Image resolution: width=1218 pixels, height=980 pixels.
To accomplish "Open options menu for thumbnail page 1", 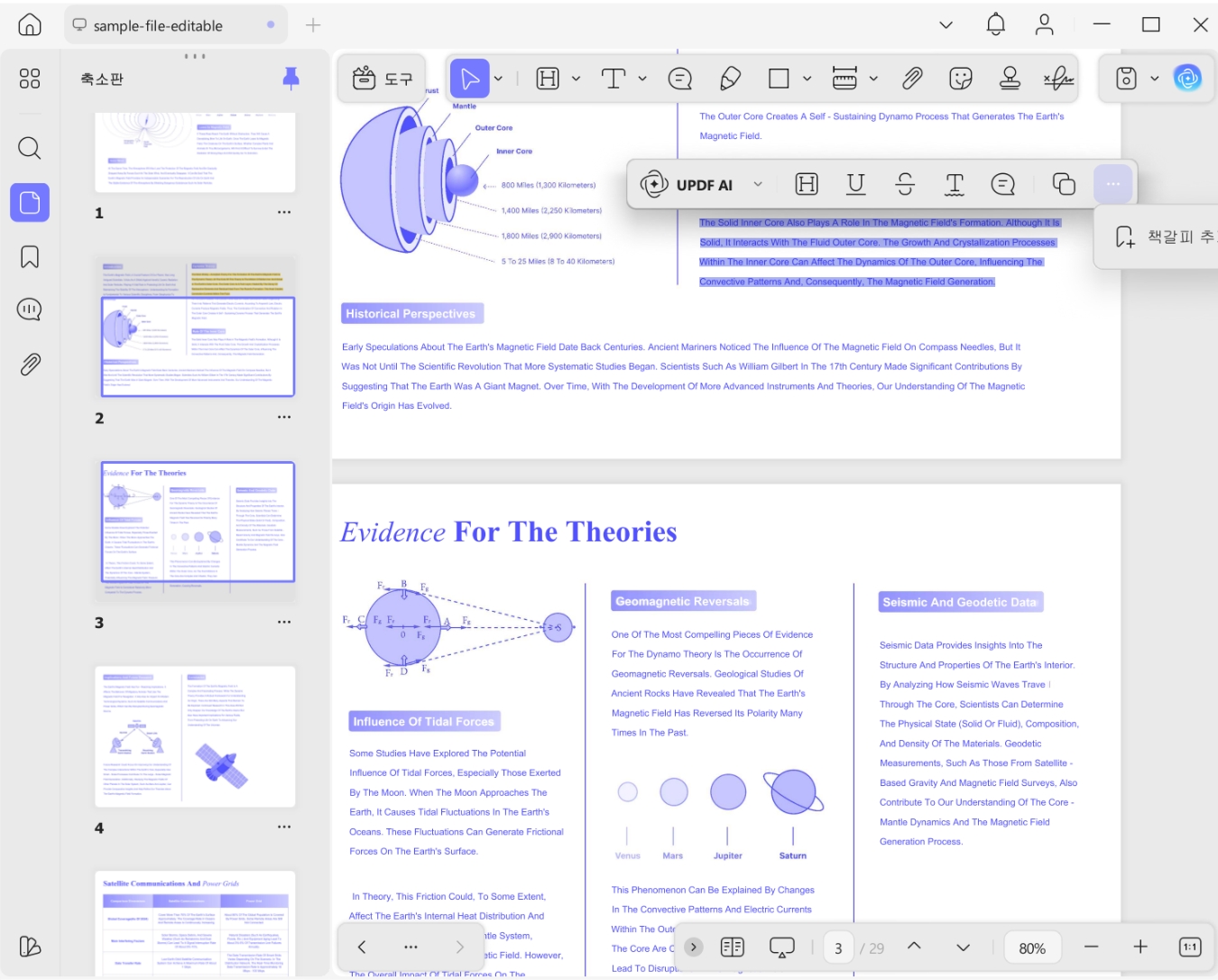I will 284,213.
